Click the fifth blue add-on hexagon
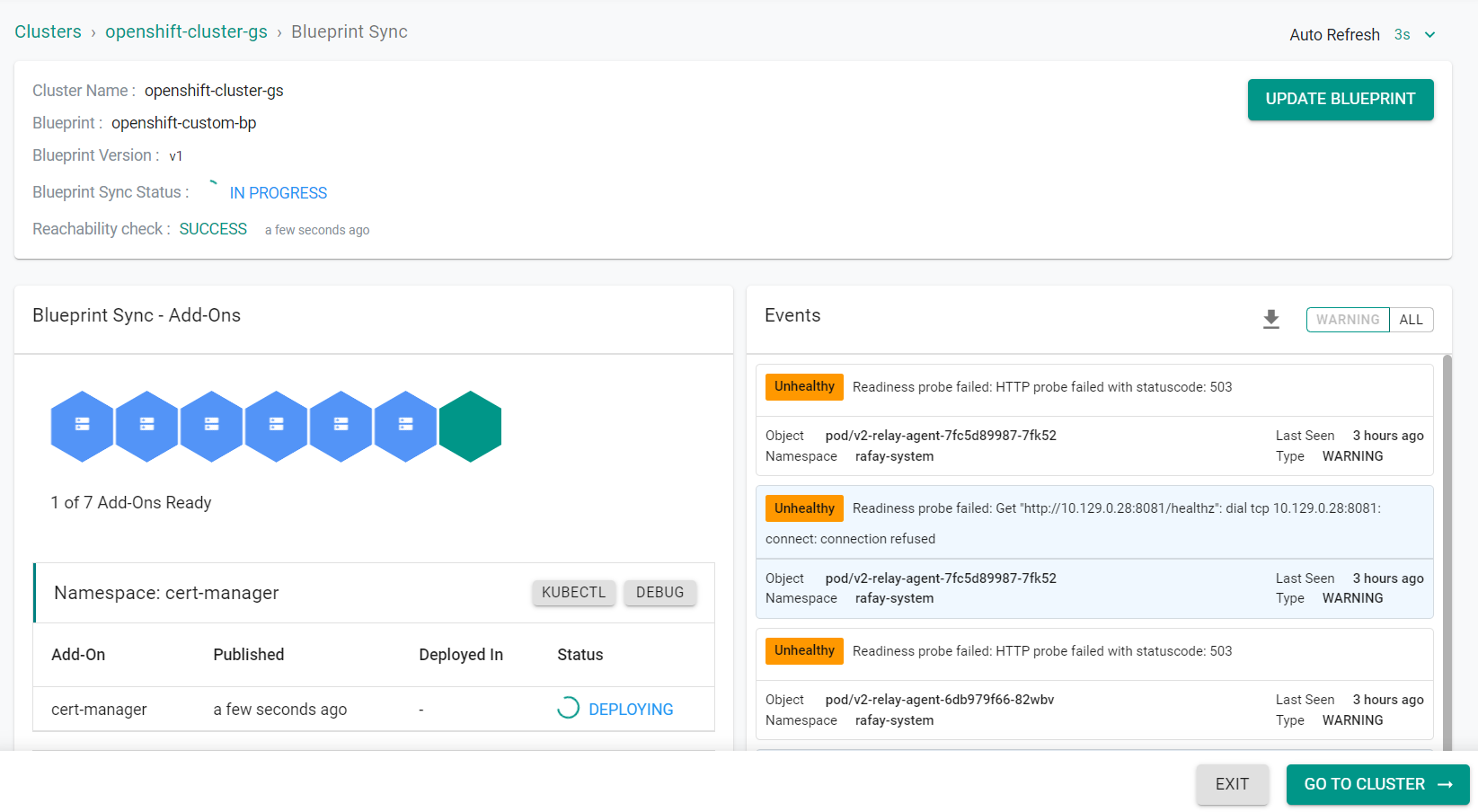The height and width of the screenshot is (812, 1478). [341, 427]
